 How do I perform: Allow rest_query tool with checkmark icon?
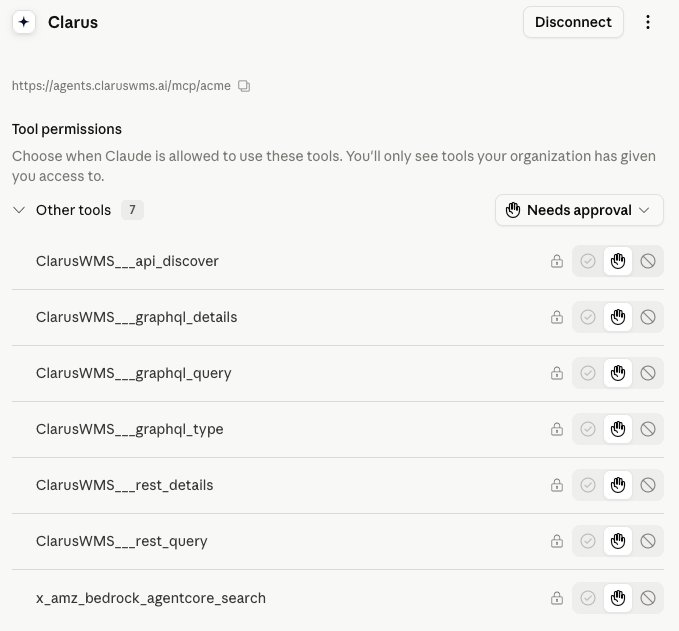click(x=588, y=541)
